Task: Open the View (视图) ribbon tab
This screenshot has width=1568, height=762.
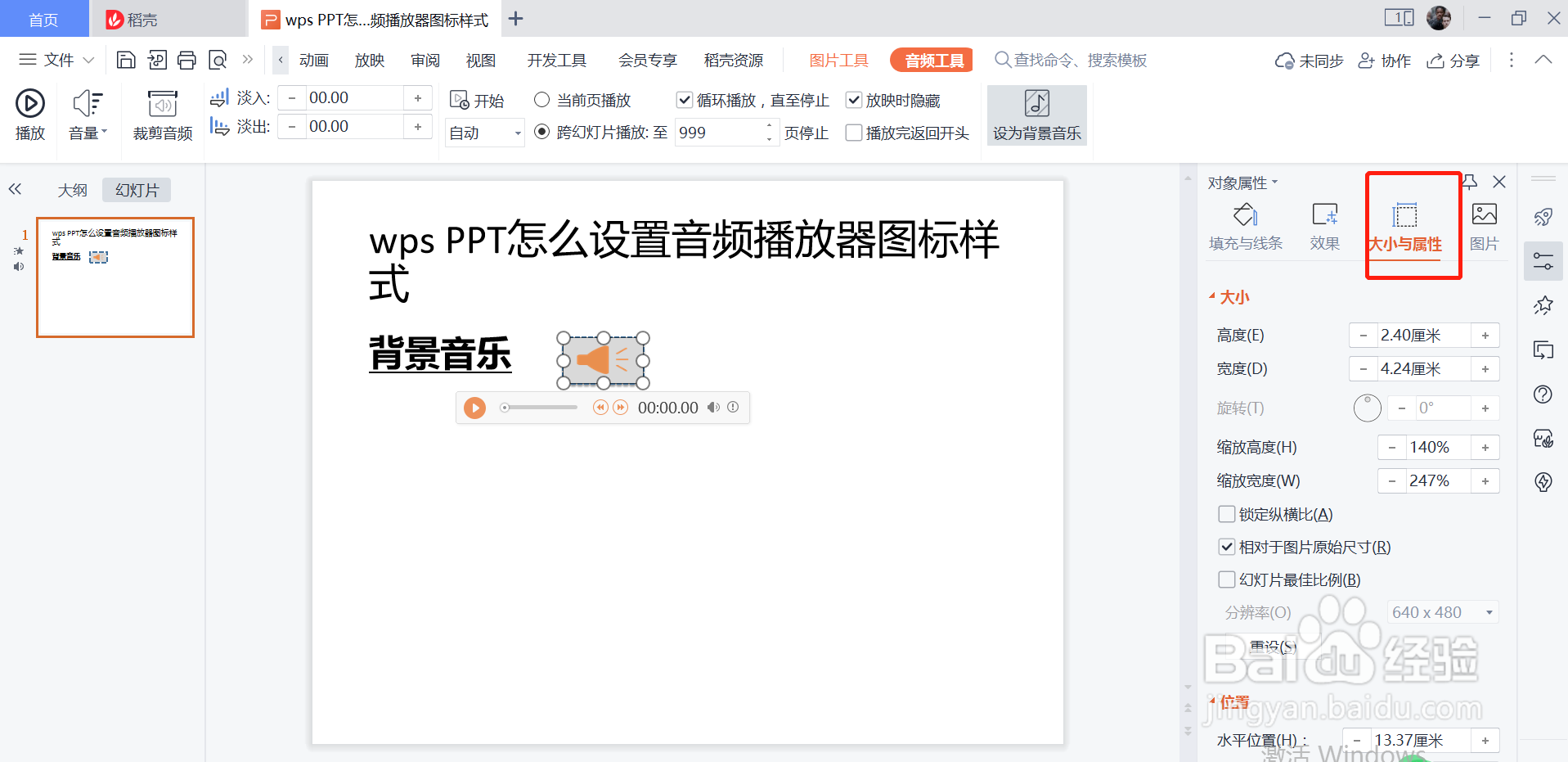Action: [x=481, y=61]
